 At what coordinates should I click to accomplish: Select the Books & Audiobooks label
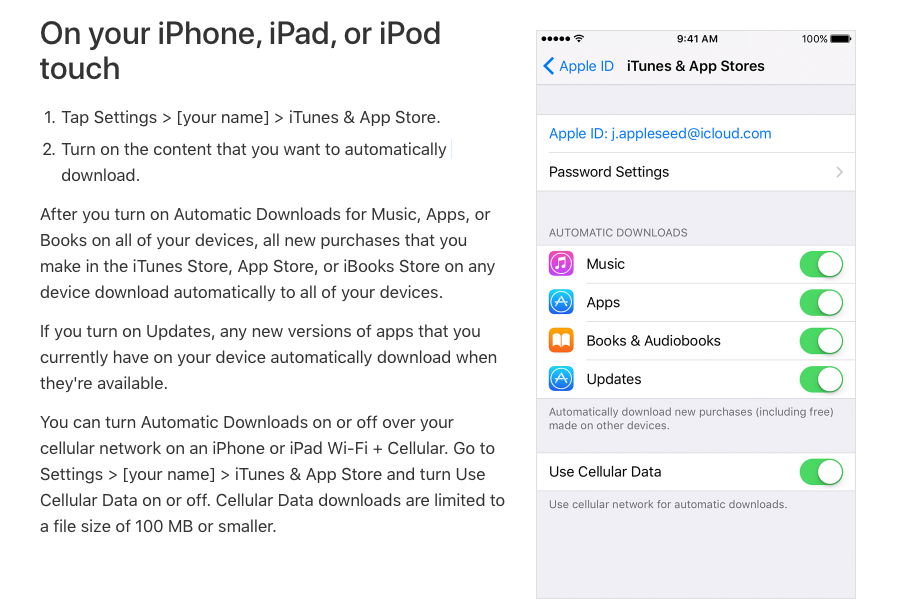click(653, 341)
